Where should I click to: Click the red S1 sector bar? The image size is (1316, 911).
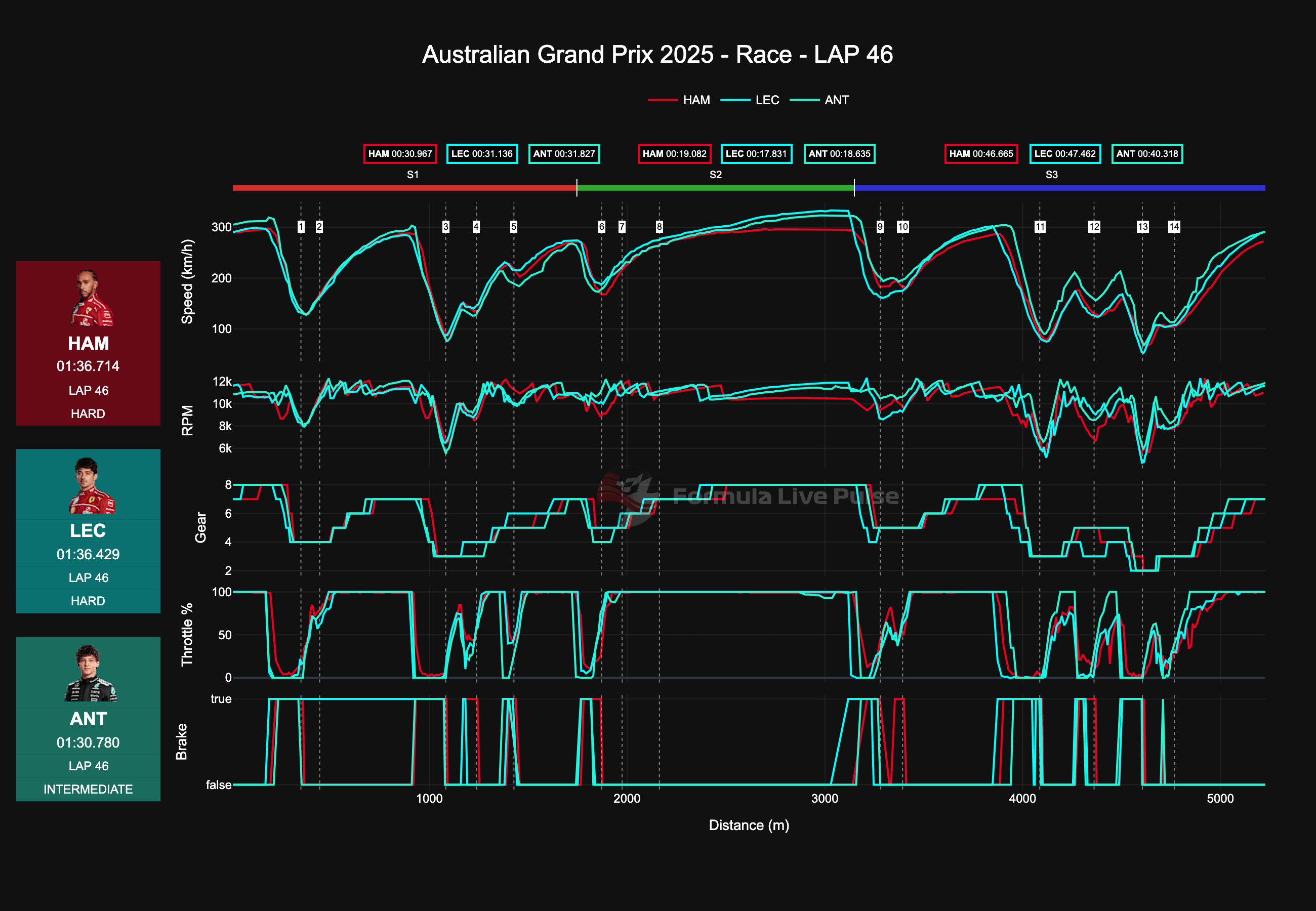tap(404, 188)
